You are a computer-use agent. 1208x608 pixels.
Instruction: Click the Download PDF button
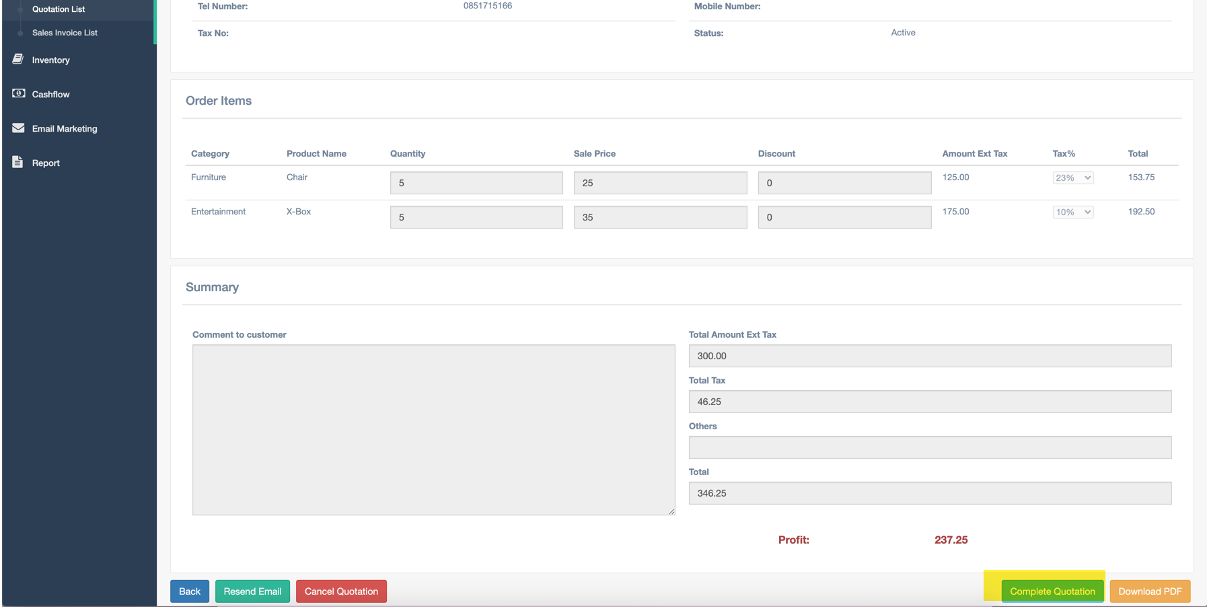[x=1150, y=592]
